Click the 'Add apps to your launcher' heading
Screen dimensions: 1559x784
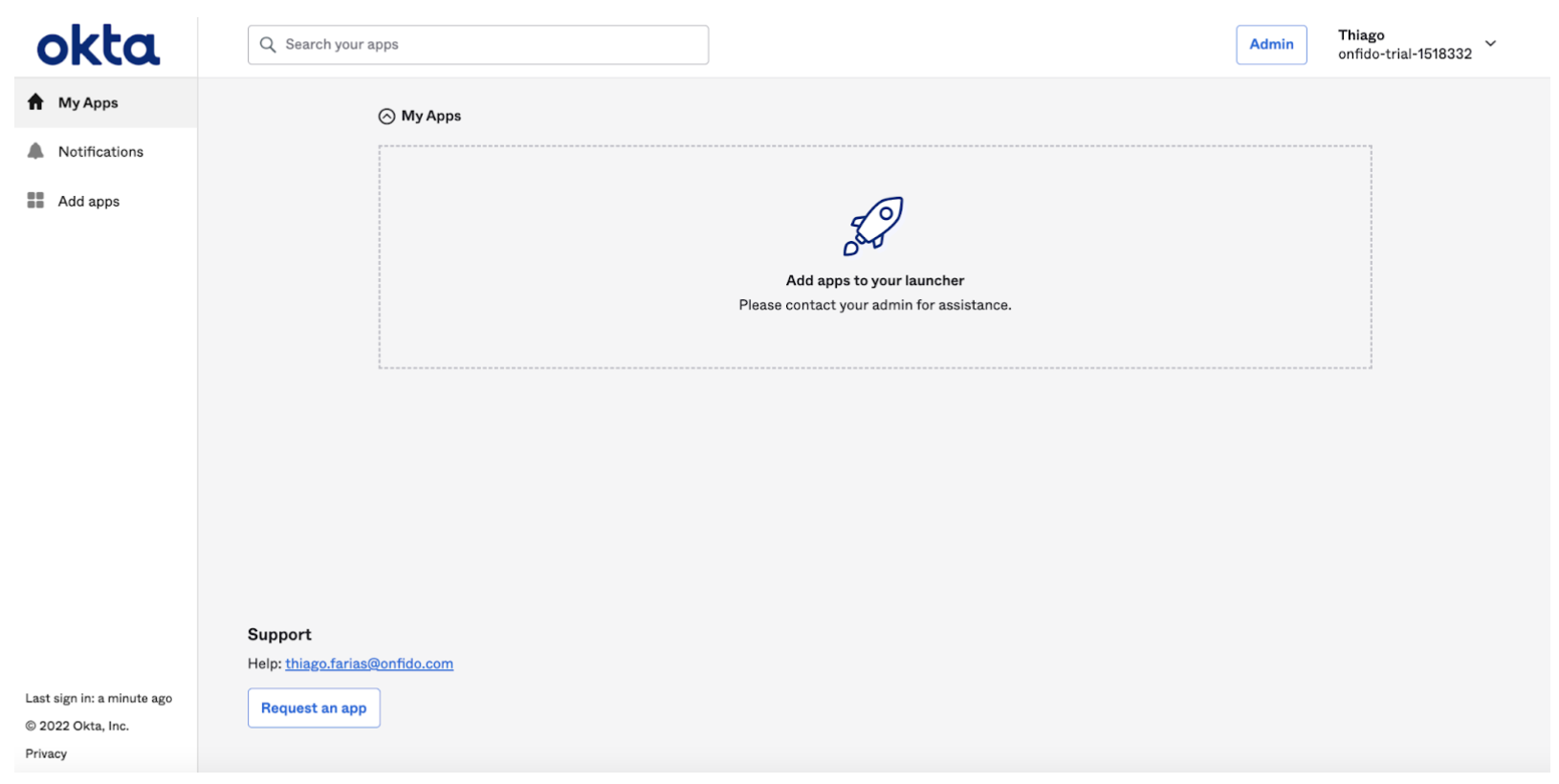(875, 280)
